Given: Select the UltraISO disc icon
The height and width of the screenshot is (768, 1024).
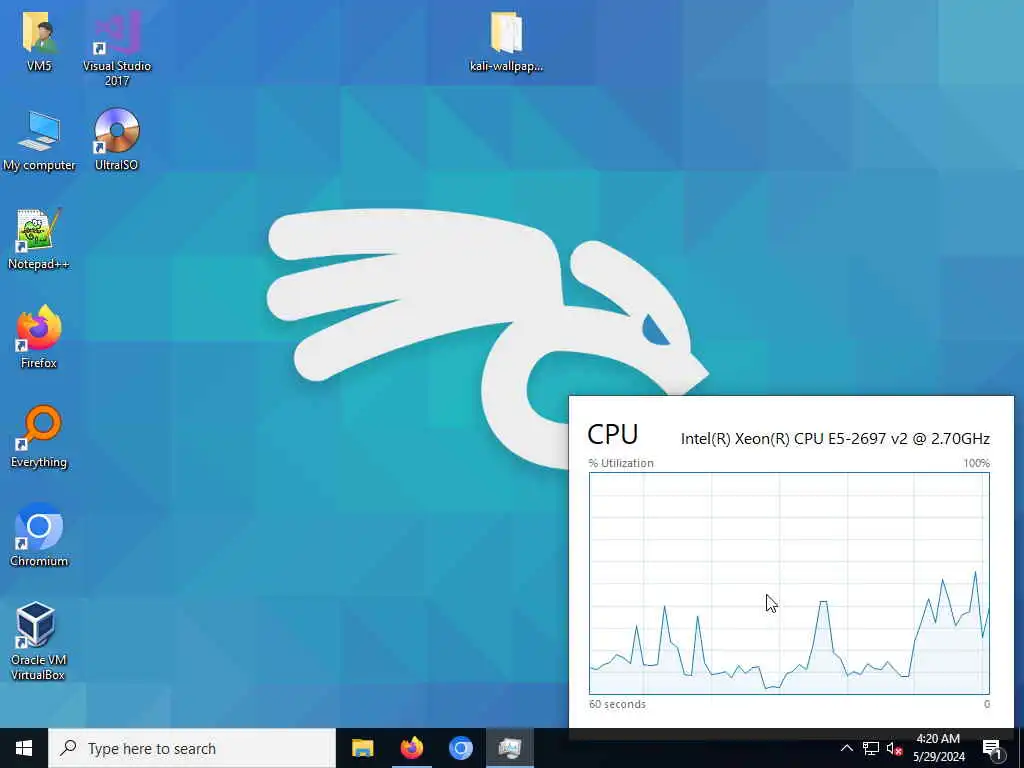Looking at the screenshot, I should [117, 139].
